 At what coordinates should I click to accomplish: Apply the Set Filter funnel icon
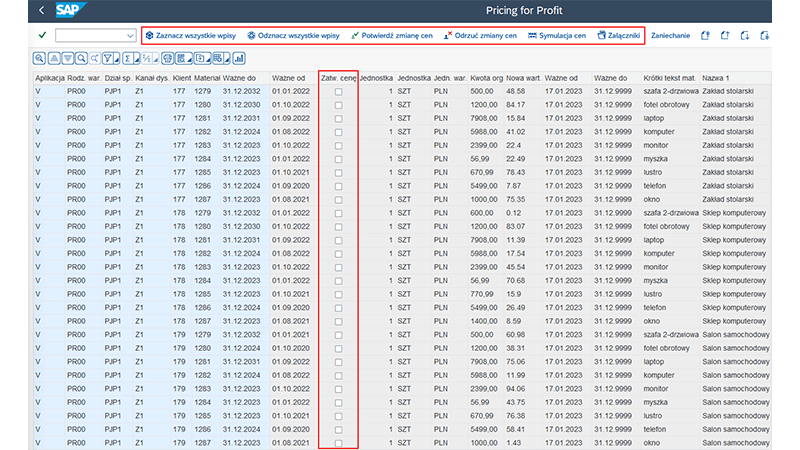pos(108,58)
